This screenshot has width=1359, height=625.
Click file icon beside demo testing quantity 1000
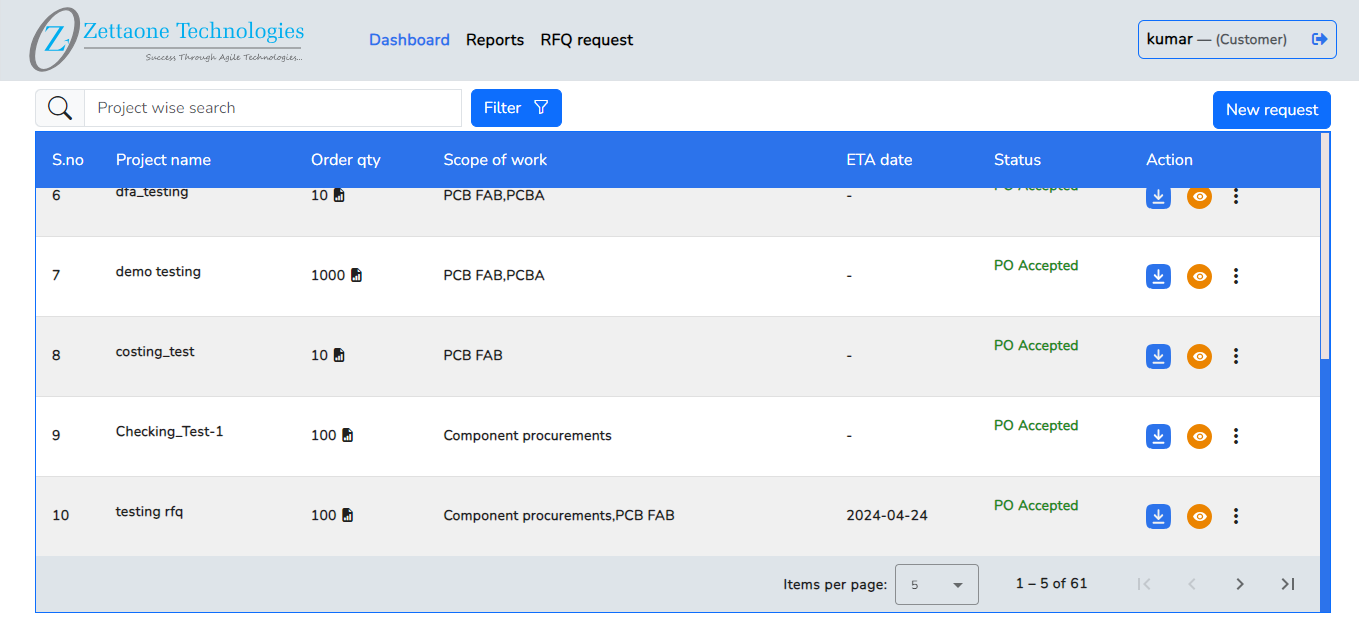tap(356, 275)
